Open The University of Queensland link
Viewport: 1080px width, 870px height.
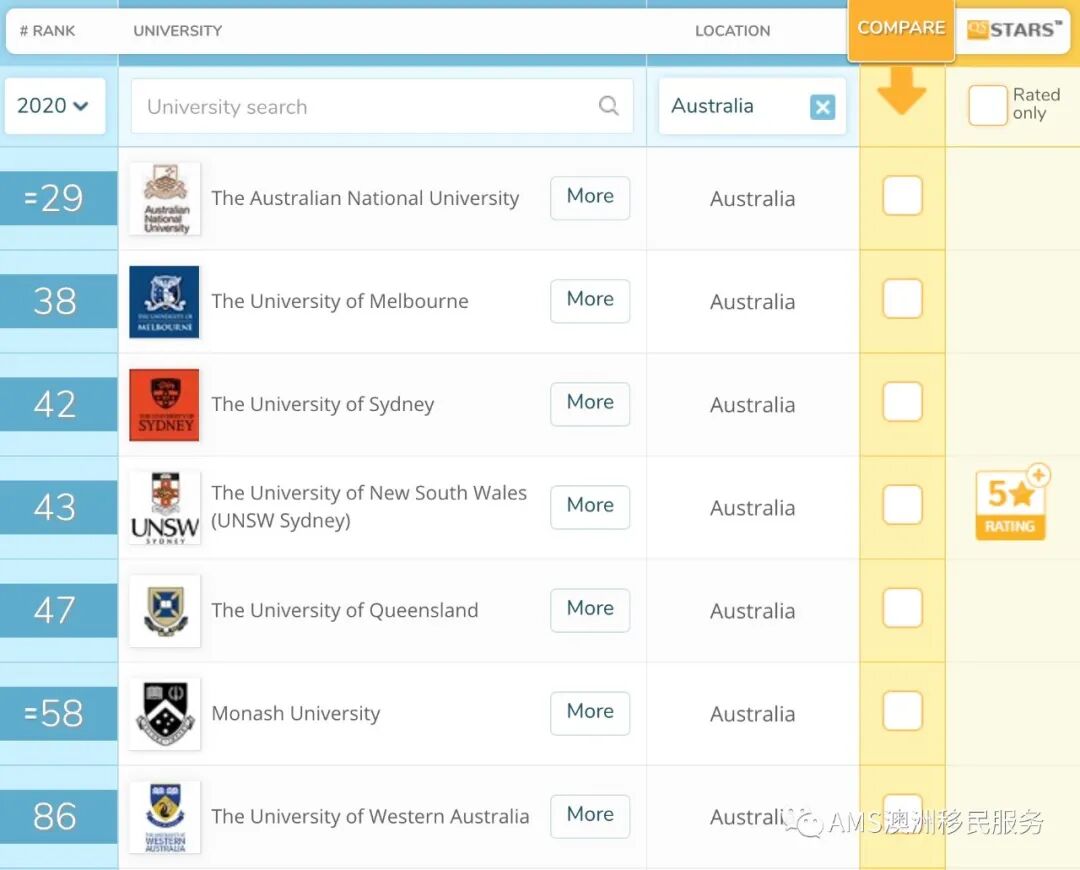(344, 610)
